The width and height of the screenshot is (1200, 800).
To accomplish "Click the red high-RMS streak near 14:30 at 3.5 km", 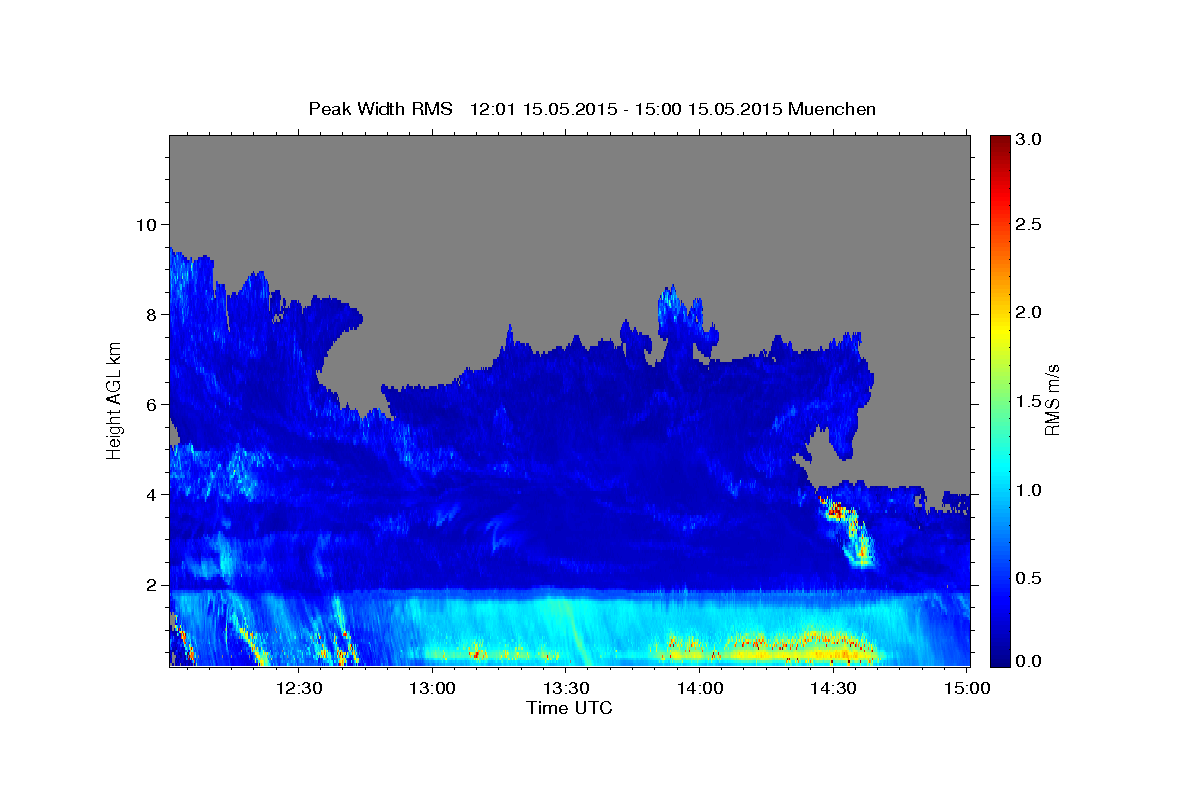I will [837, 511].
